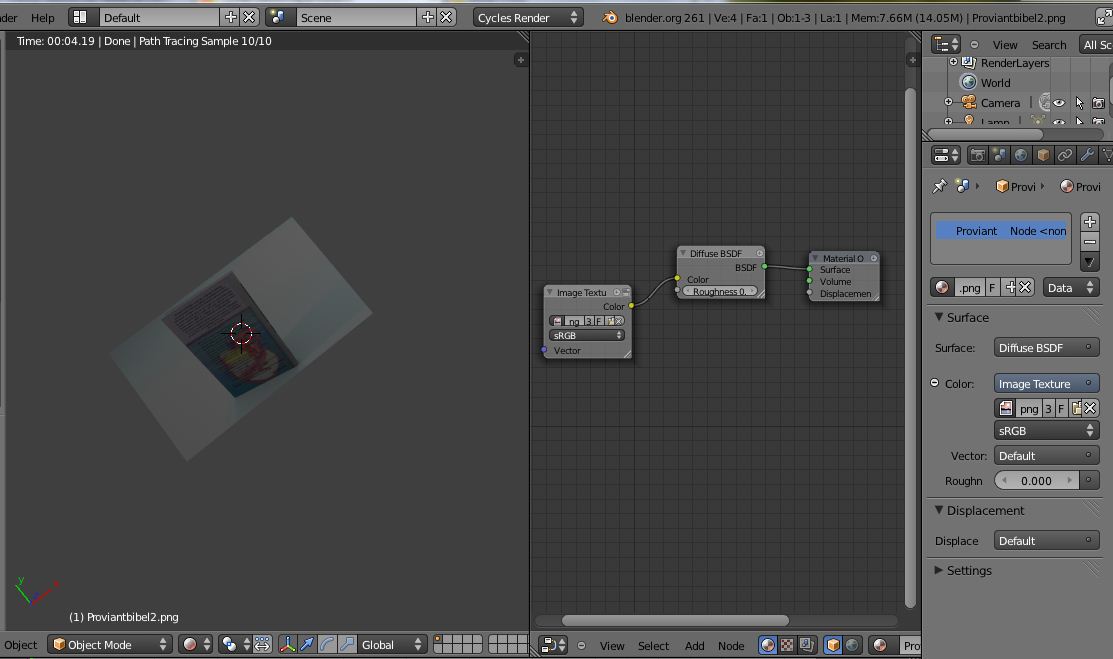
Task: Add a new screen layout with plus
Action: (231, 17)
